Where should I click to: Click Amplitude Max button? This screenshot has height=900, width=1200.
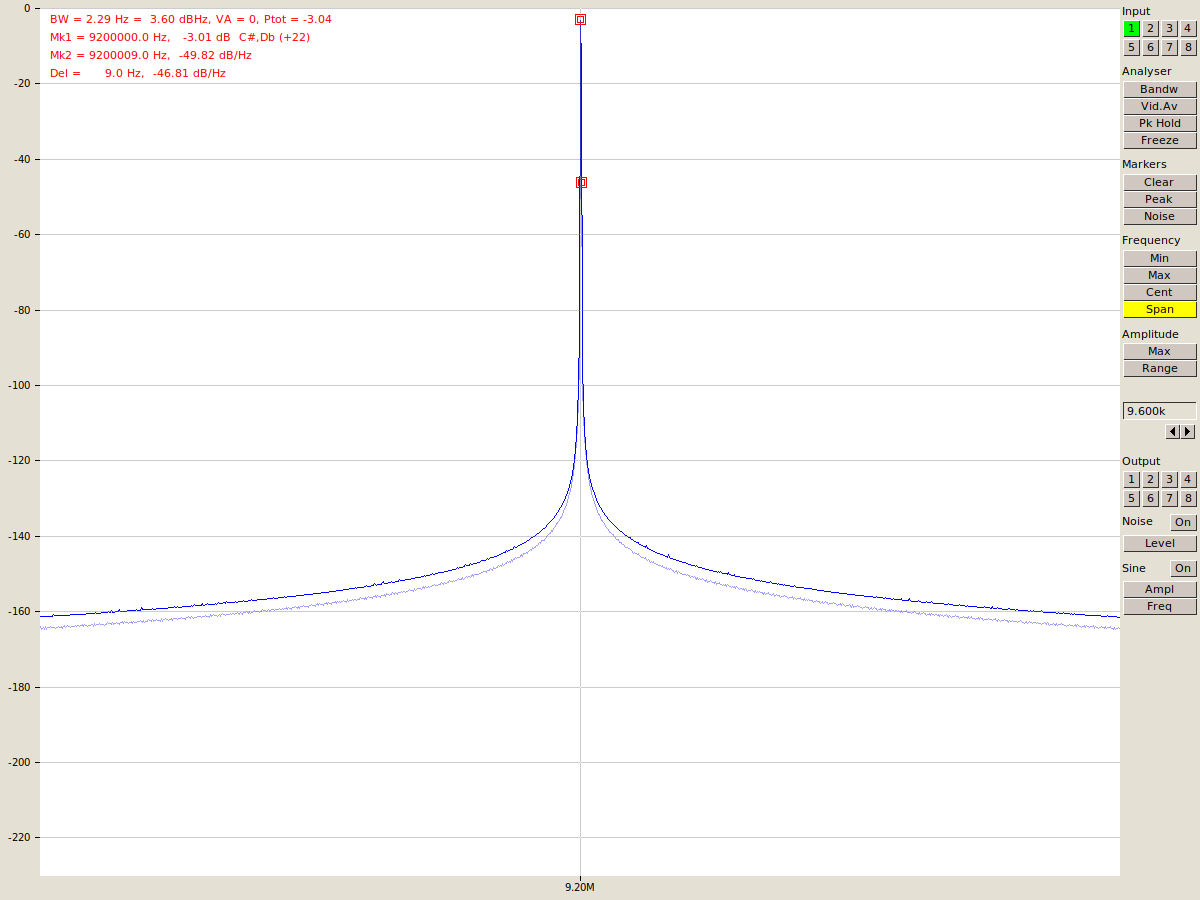tap(1159, 351)
